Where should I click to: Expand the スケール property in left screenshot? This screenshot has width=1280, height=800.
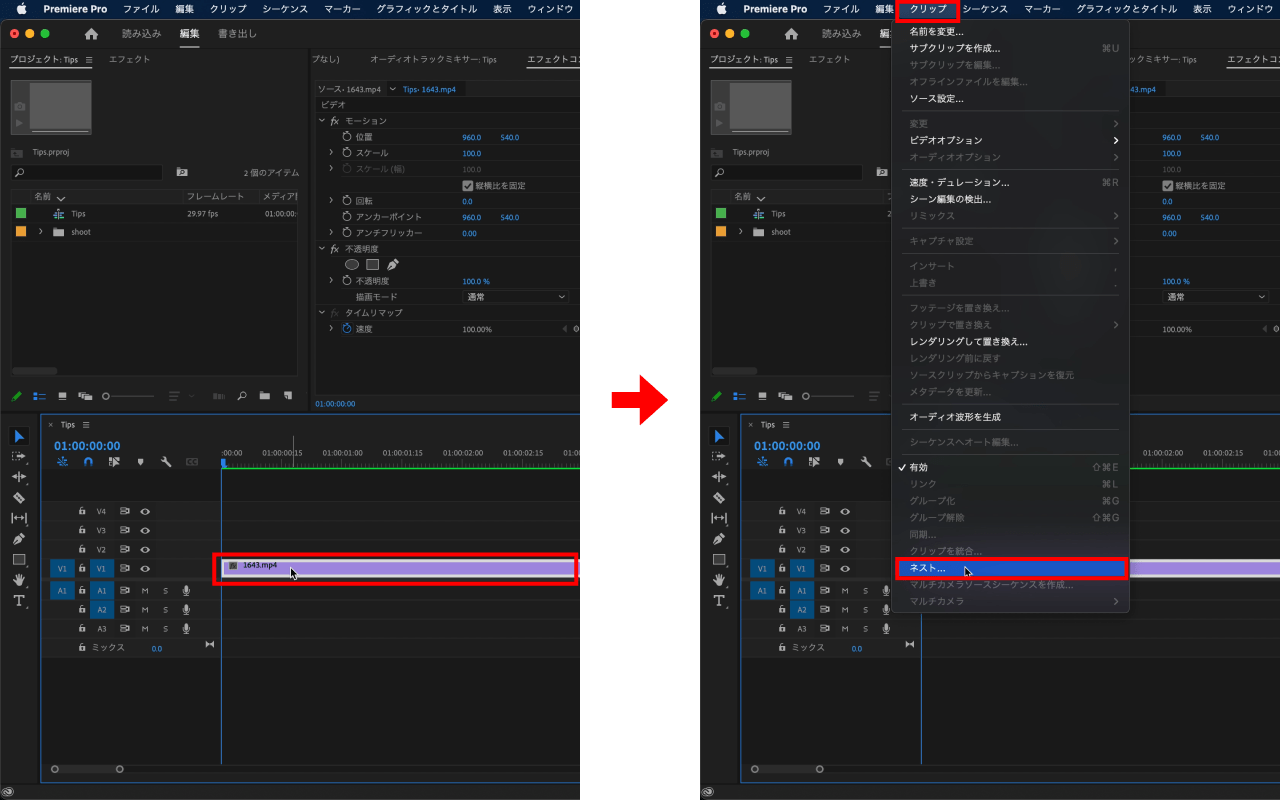coord(331,153)
